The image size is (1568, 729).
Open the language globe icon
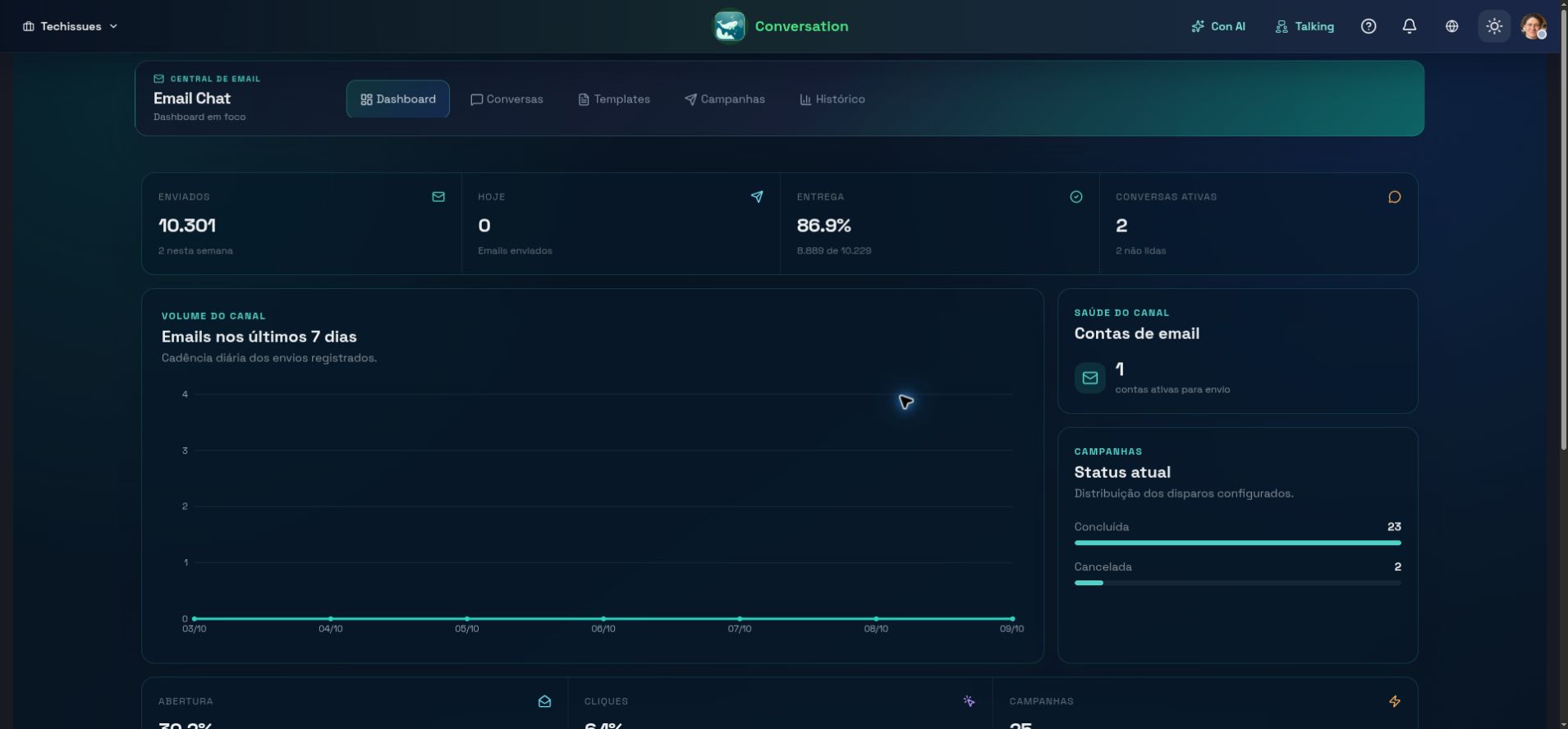[1452, 26]
